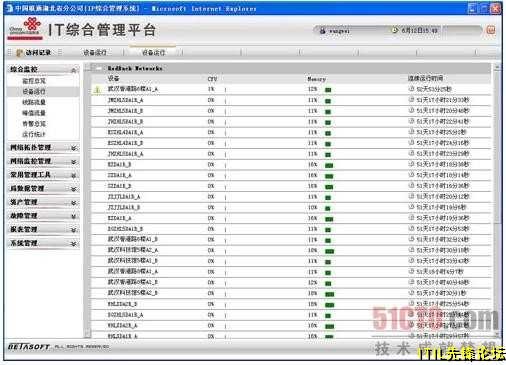Expand the 网络拓扑管理 sidebar section
Viewport: 506px width, 365px height.
[74, 148]
